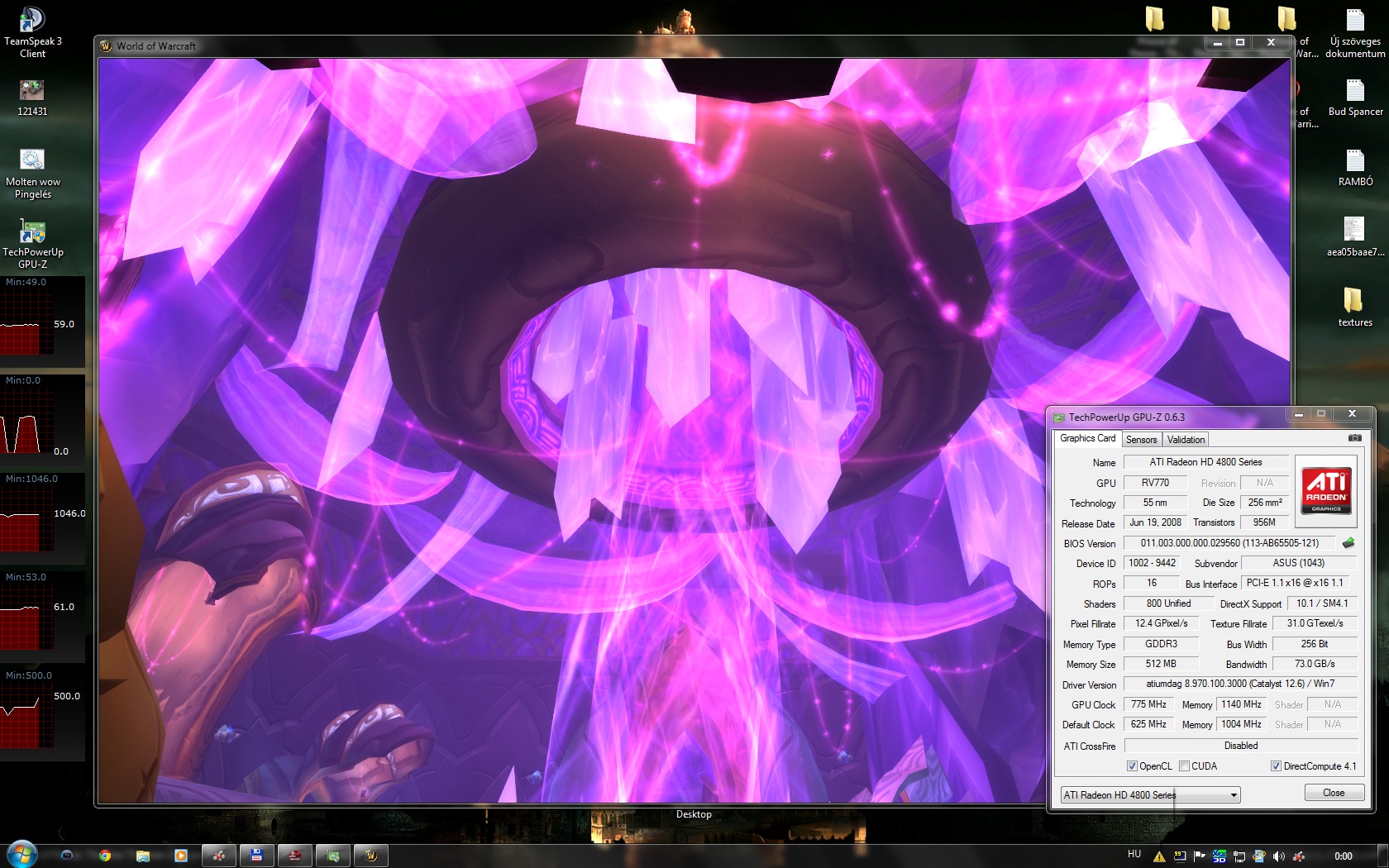Open the Új szöveges dokumentum file
1389x868 pixels.
pyautogui.click(x=1355, y=33)
